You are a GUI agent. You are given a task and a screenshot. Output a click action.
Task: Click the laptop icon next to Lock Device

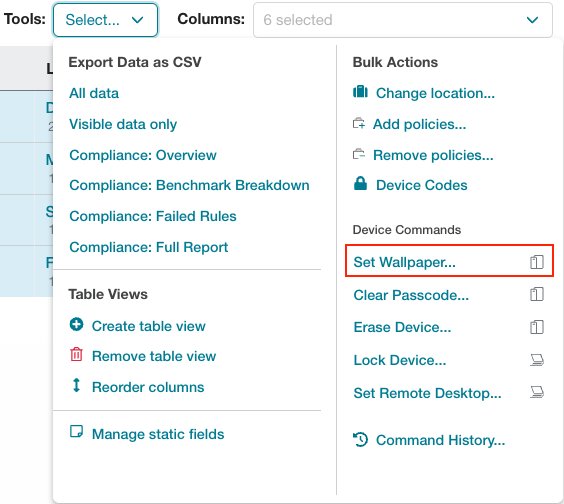537,360
